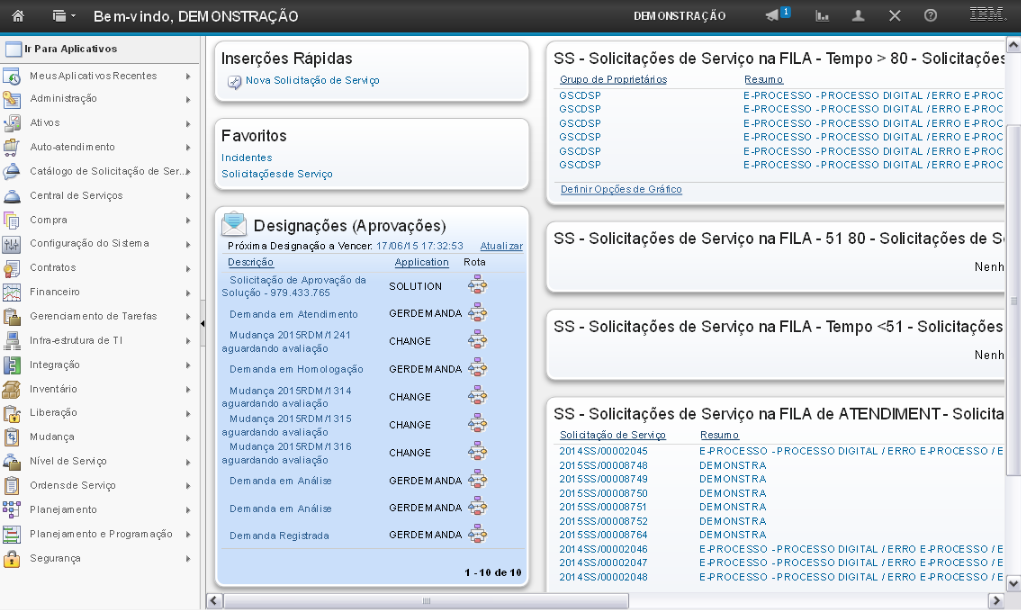
Task: Open the bulletin board announcements icon
Action: (773, 16)
